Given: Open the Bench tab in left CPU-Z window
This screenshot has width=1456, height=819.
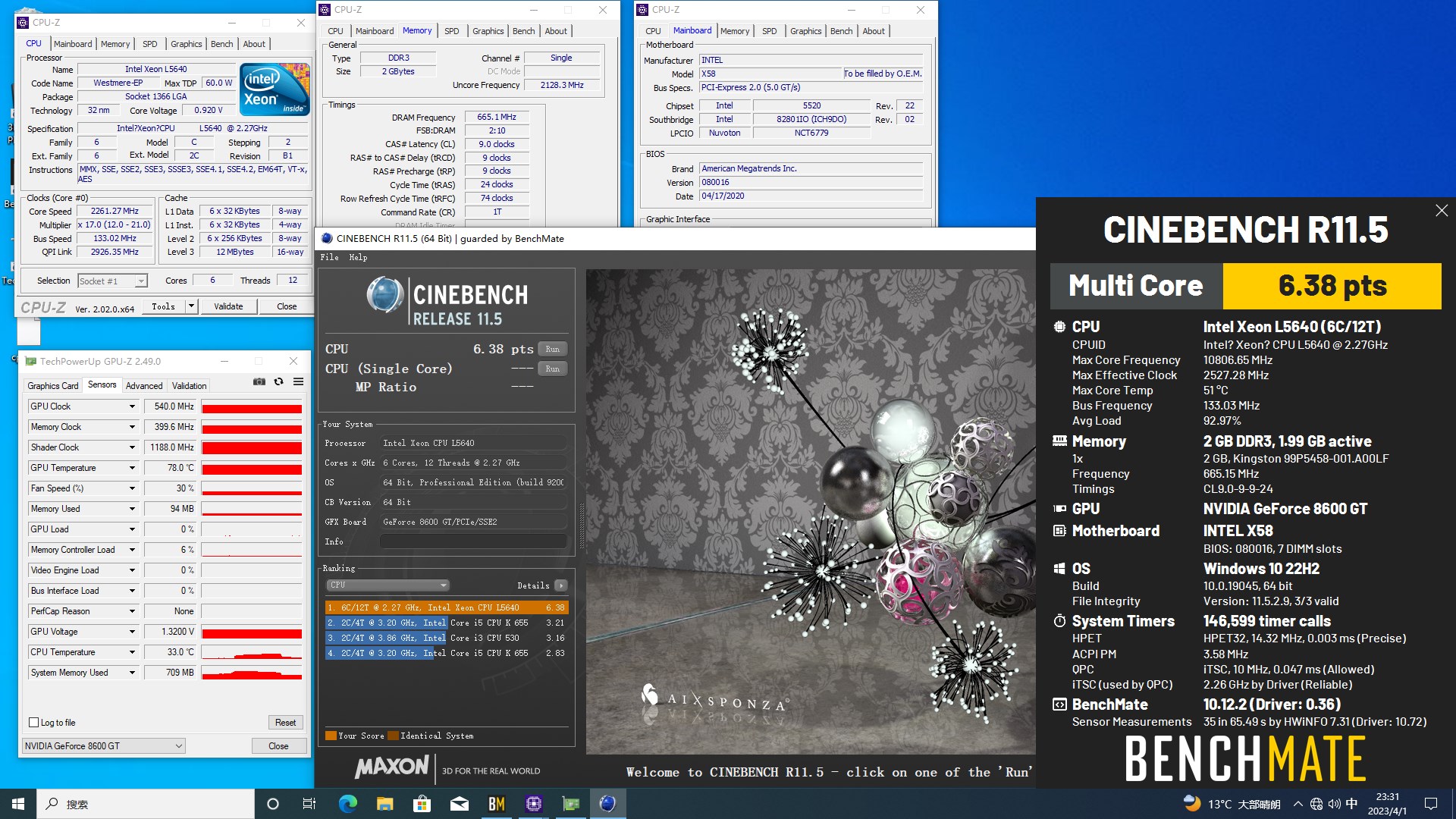Looking at the screenshot, I should pos(221,44).
